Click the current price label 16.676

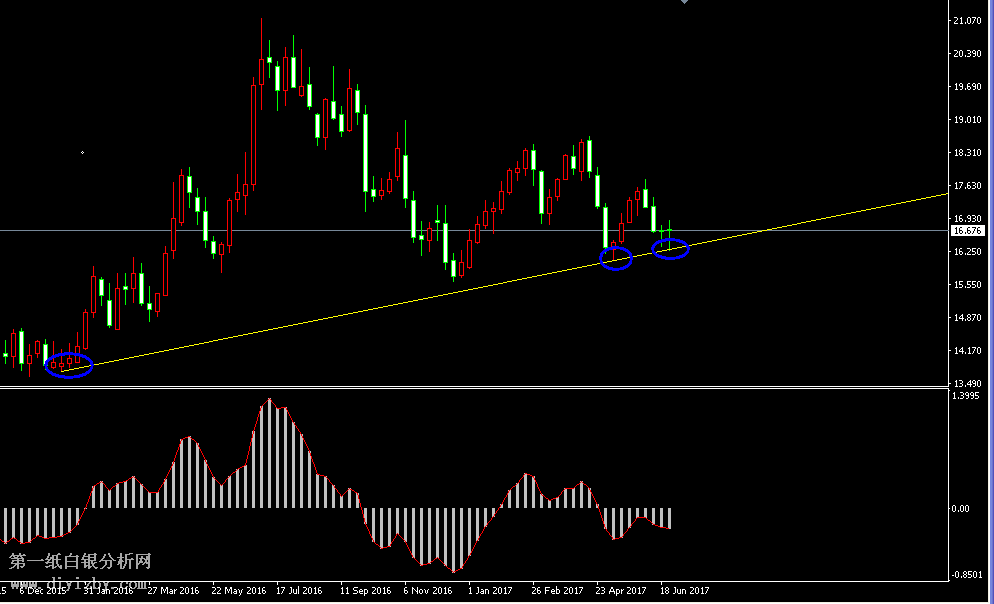click(x=968, y=231)
